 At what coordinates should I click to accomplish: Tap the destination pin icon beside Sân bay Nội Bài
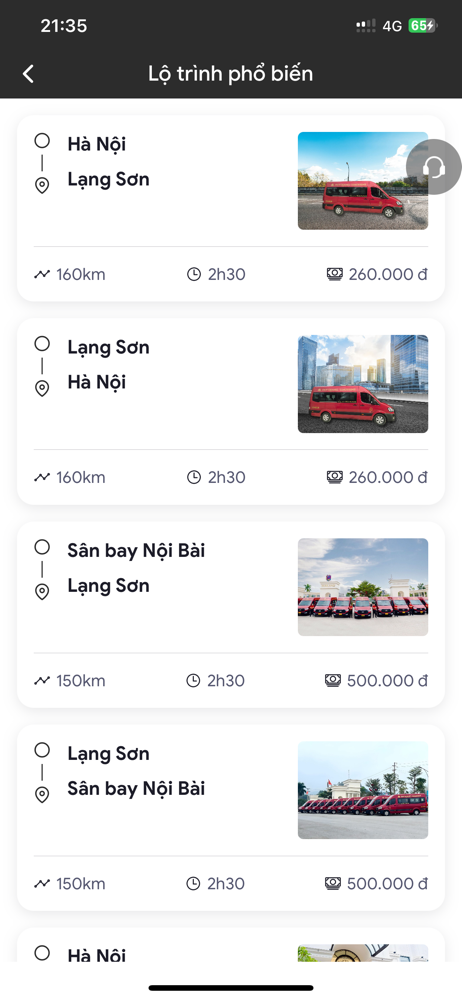click(x=42, y=795)
